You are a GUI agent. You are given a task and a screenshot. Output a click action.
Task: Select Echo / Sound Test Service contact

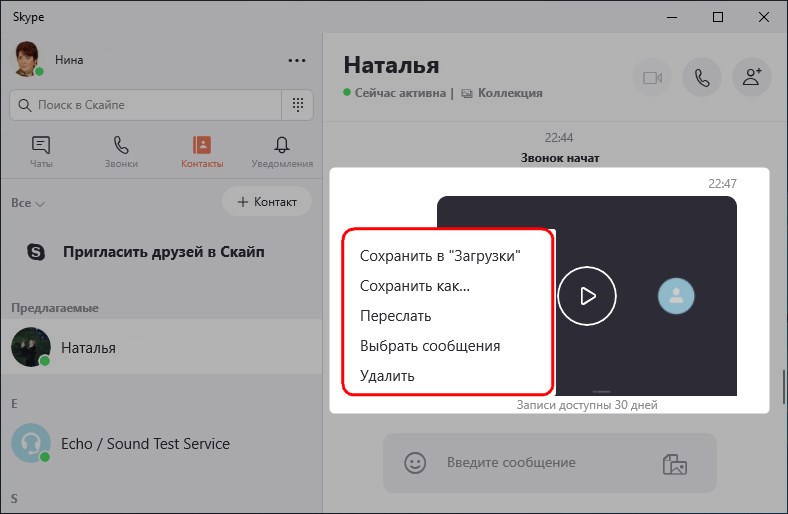tap(161, 444)
